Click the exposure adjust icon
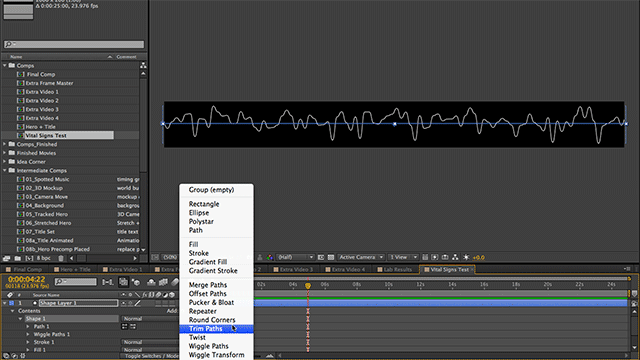 pyautogui.click(x=466, y=257)
